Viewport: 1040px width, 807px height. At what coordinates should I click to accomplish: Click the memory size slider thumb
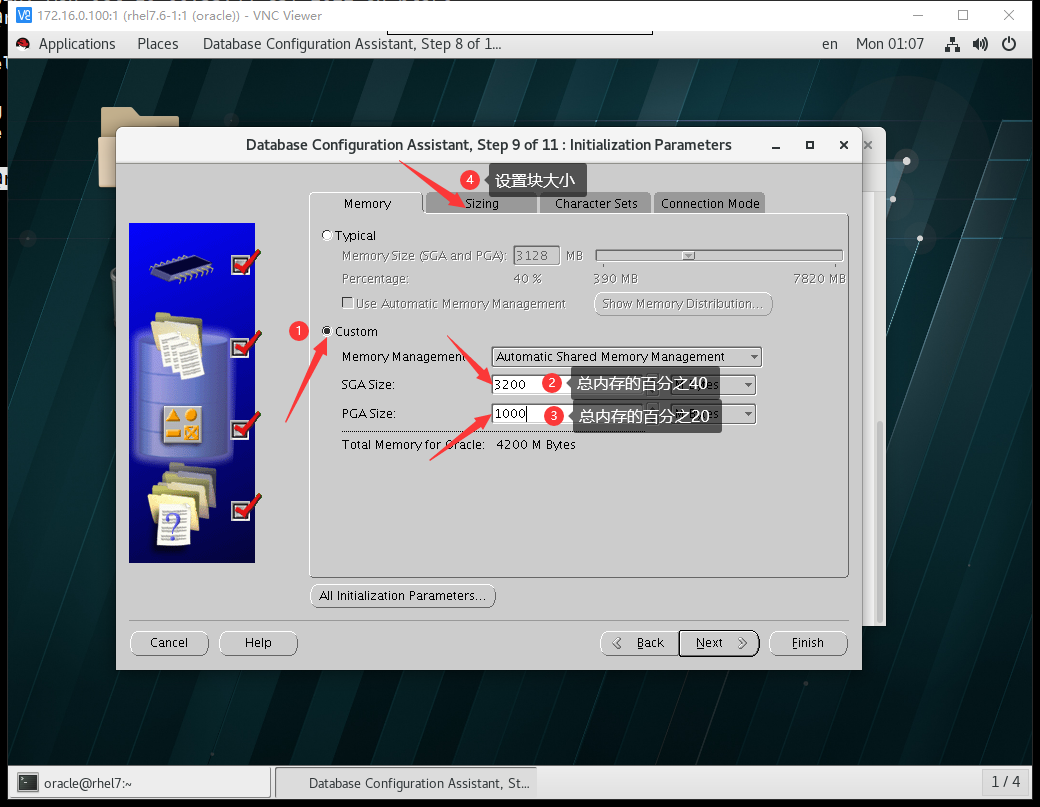point(688,255)
